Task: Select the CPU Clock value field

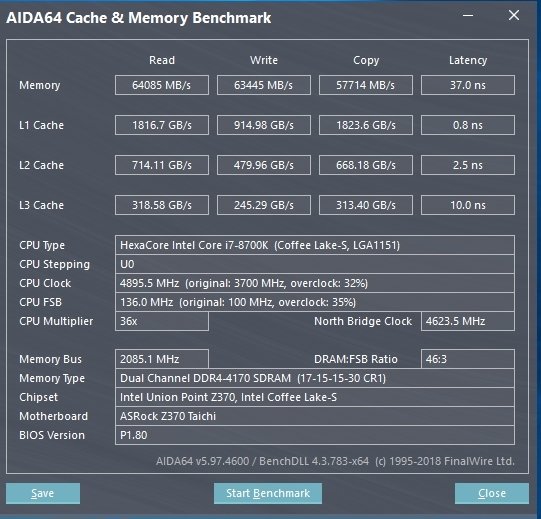Action: click(315, 283)
